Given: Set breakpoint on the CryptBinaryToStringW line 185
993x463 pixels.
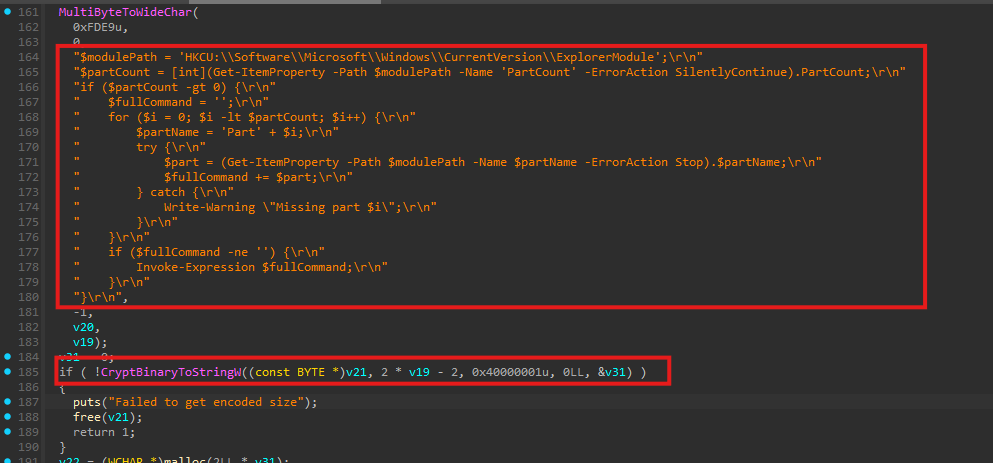Looking at the screenshot, I should pos(8,372).
